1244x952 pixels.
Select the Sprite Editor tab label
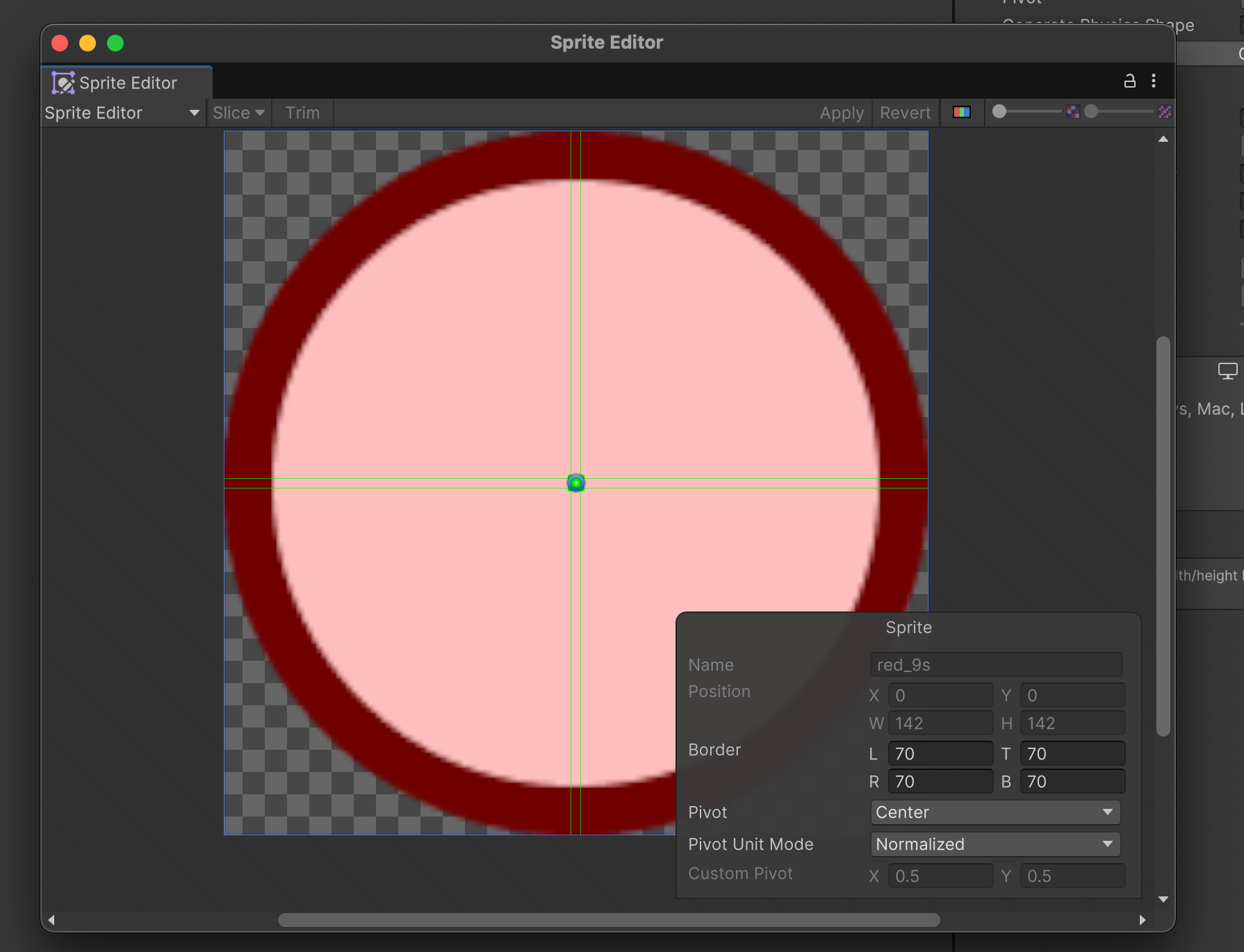click(x=128, y=83)
